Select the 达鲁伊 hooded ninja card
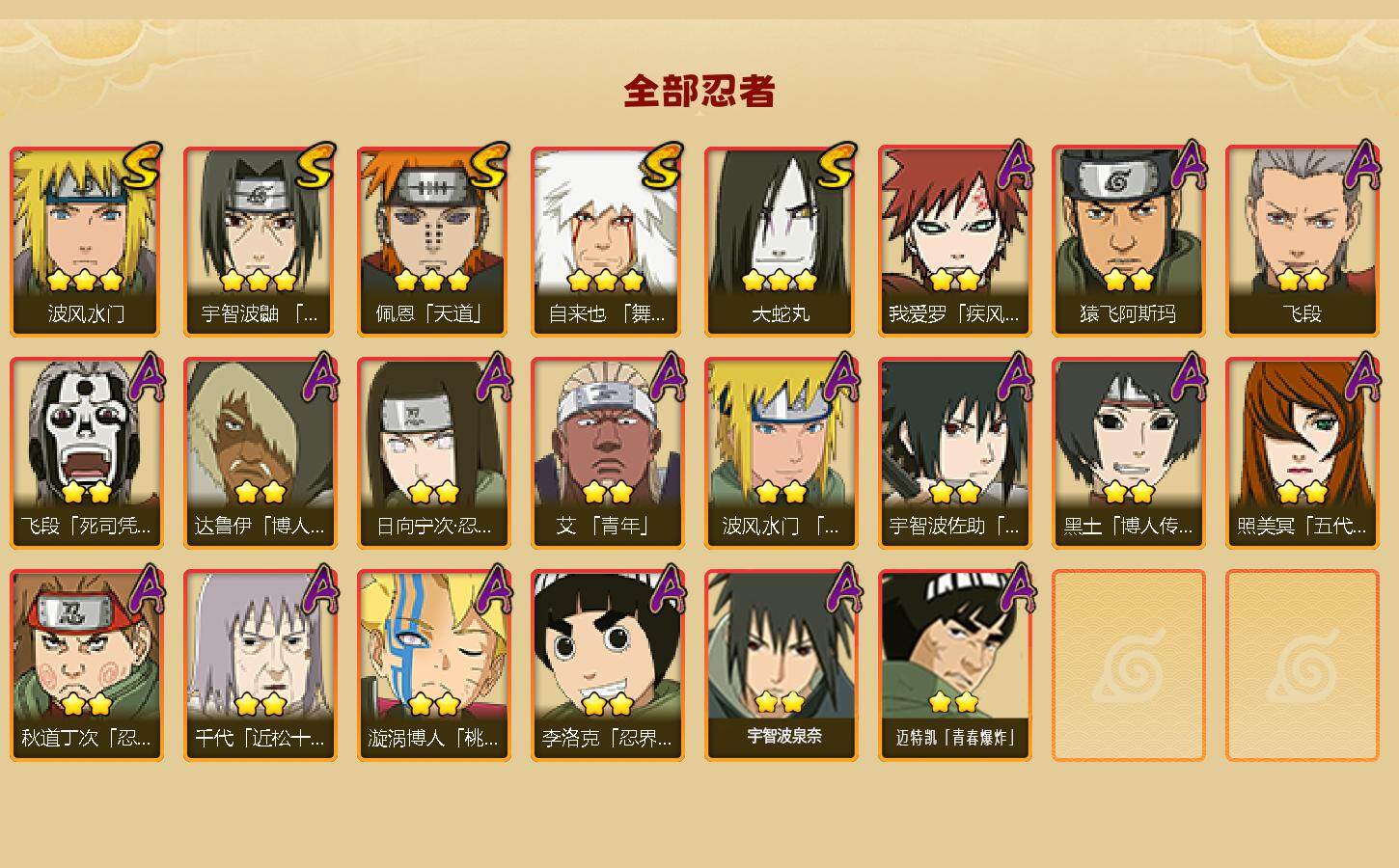The height and width of the screenshot is (868, 1399). point(260,453)
